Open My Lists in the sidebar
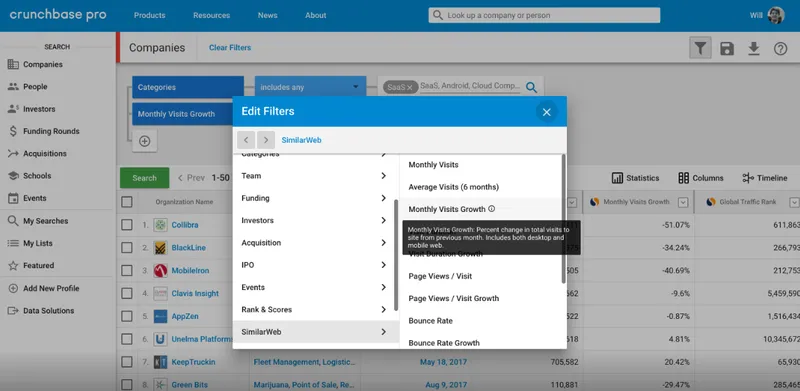800x391 pixels. (x=30, y=243)
